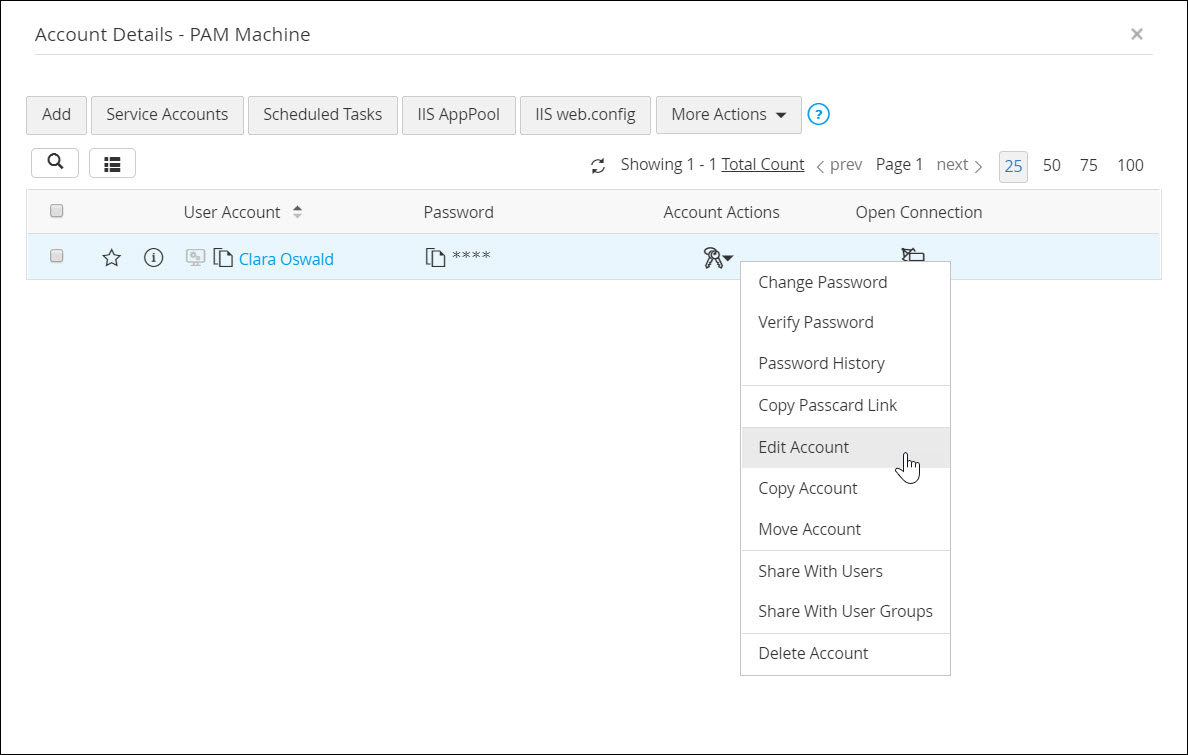
Task: Choose Delete Account from menu
Action: pos(845,653)
